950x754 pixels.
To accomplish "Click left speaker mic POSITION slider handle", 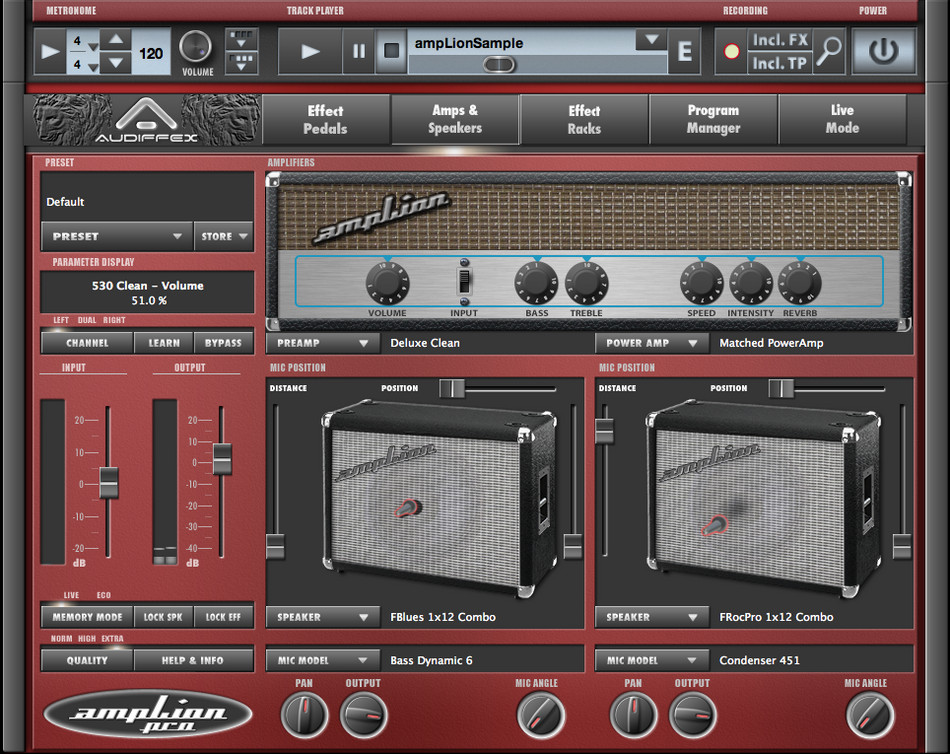I will [x=452, y=389].
